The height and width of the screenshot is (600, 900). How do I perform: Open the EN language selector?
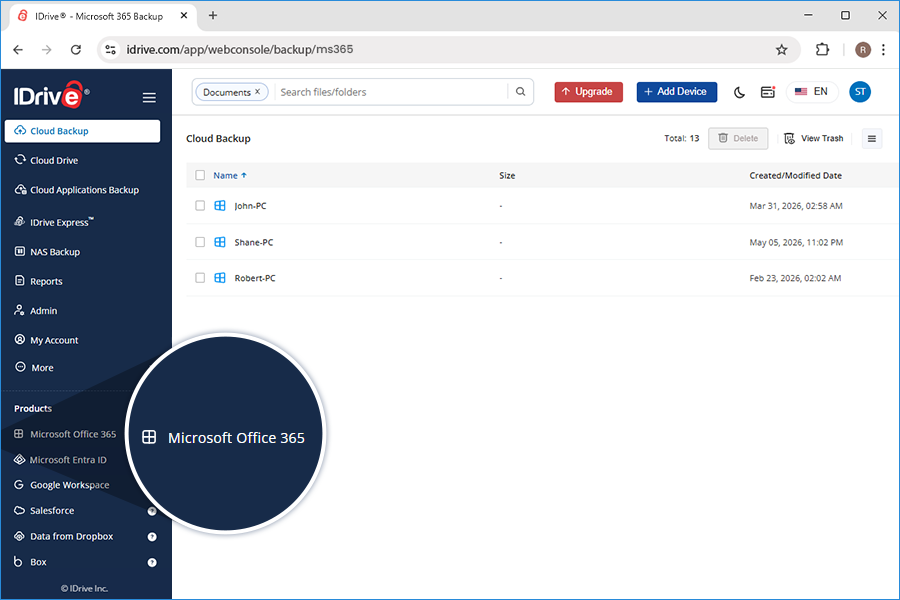812,92
